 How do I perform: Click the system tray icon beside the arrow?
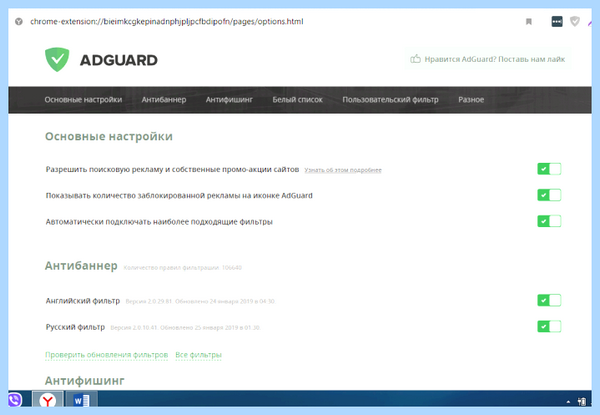(x=582, y=401)
